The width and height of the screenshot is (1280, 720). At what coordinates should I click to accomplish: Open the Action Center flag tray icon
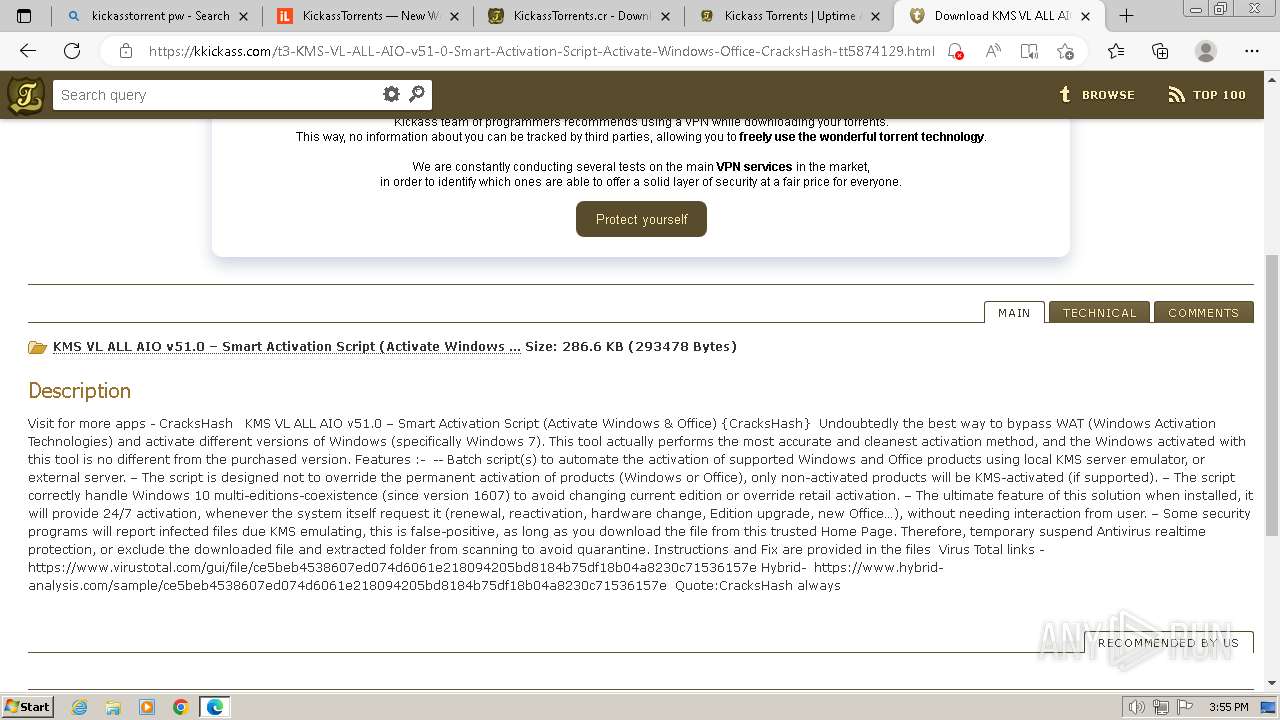pyautogui.click(x=1183, y=707)
